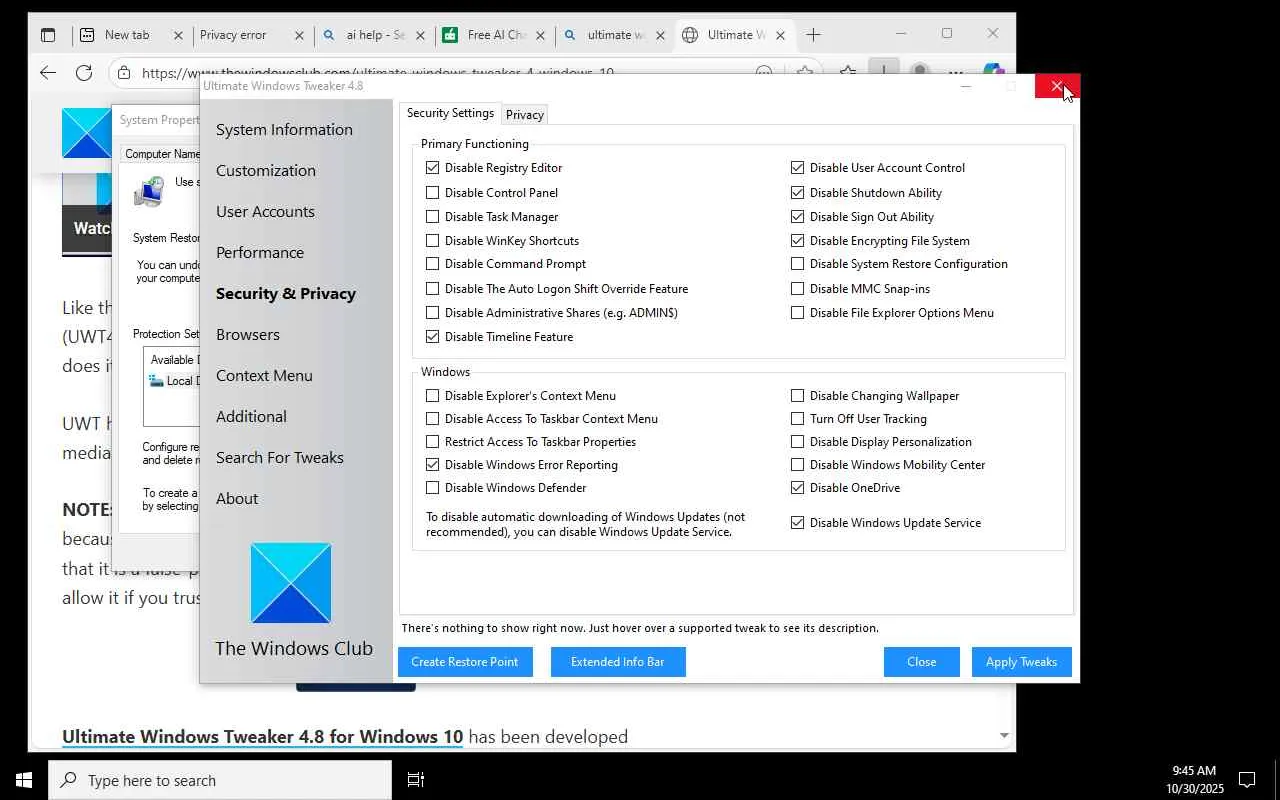Toggle the Disable Windows Update Service checkbox
Viewport: 1280px width, 800px height.
click(x=797, y=523)
